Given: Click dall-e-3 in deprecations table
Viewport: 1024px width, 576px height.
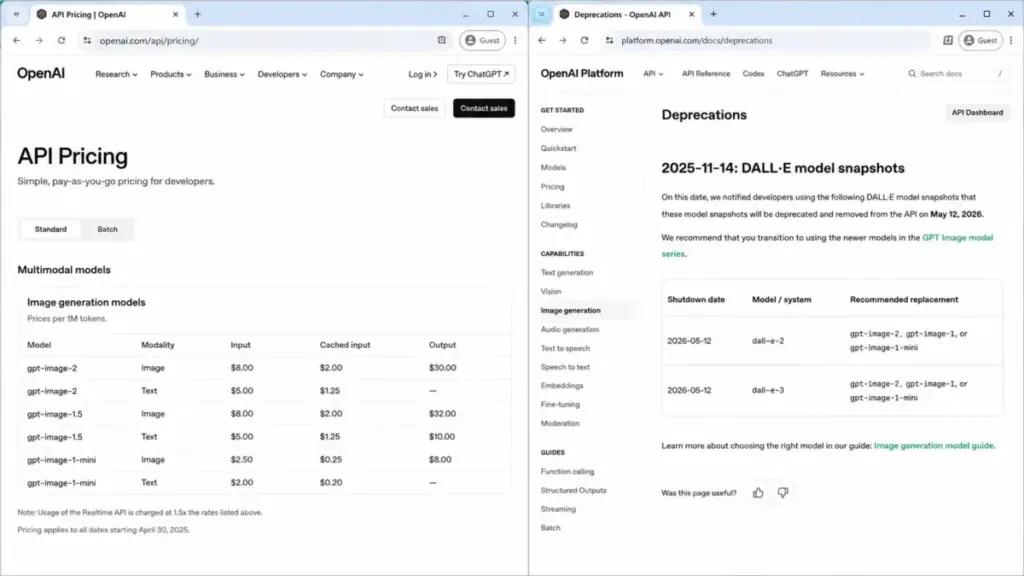Looking at the screenshot, I should click(x=768, y=391).
